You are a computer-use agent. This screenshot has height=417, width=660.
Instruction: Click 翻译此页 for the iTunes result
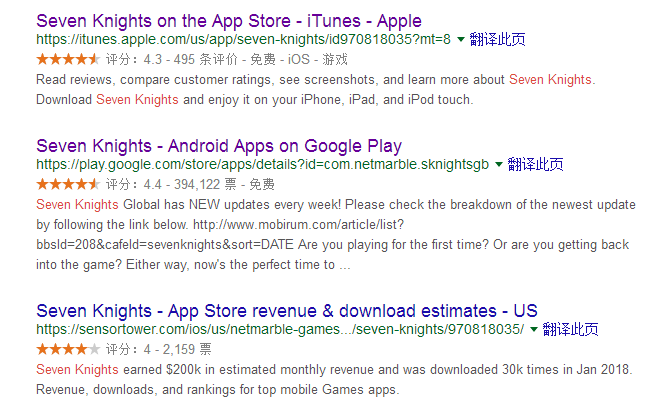(x=497, y=40)
